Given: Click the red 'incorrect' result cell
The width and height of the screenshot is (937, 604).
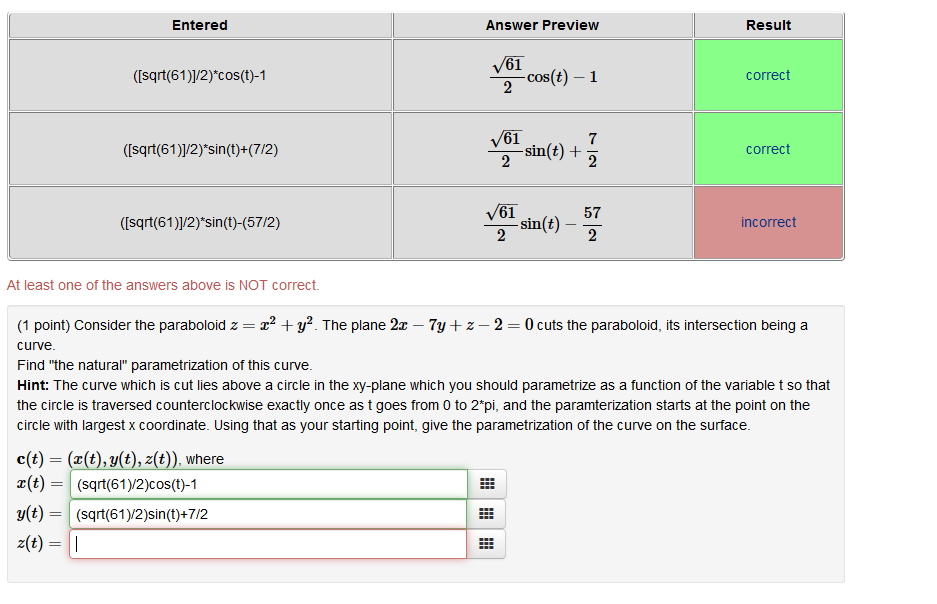Looking at the screenshot, I should pyautogui.click(x=767, y=222).
